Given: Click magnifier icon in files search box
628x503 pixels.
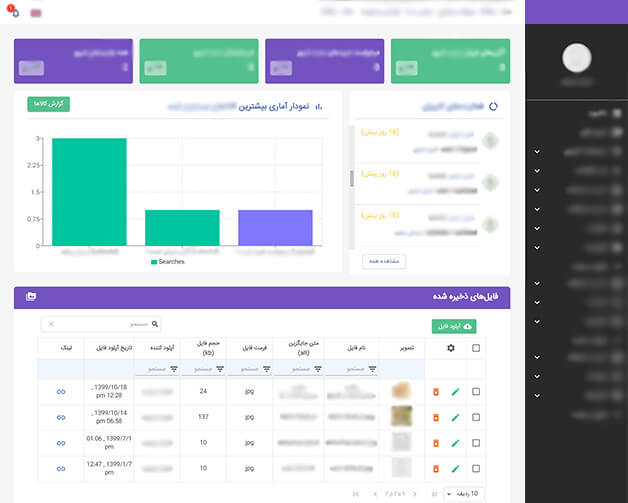Looking at the screenshot, I should pyautogui.click(x=155, y=324).
